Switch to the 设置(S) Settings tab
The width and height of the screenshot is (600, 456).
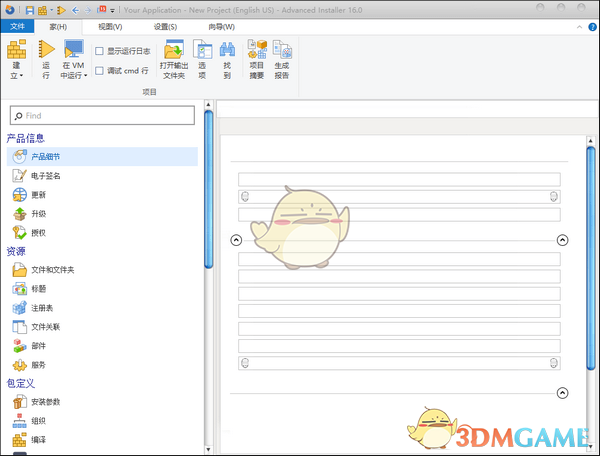pyautogui.click(x=165, y=27)
